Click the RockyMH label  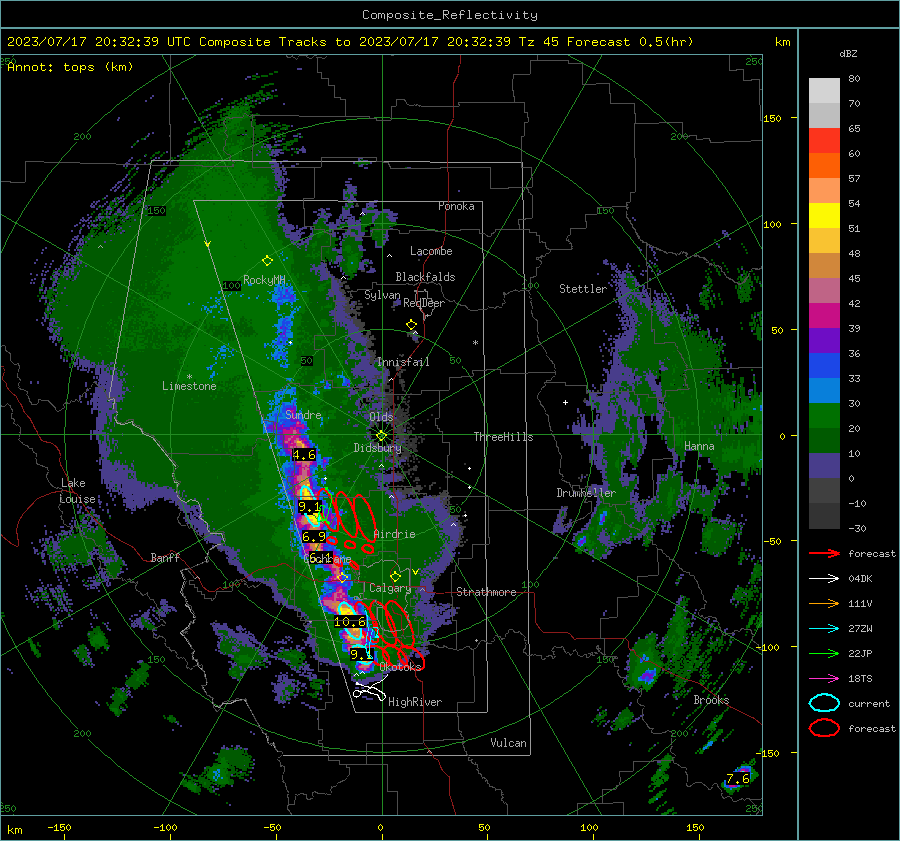point(264,280)
